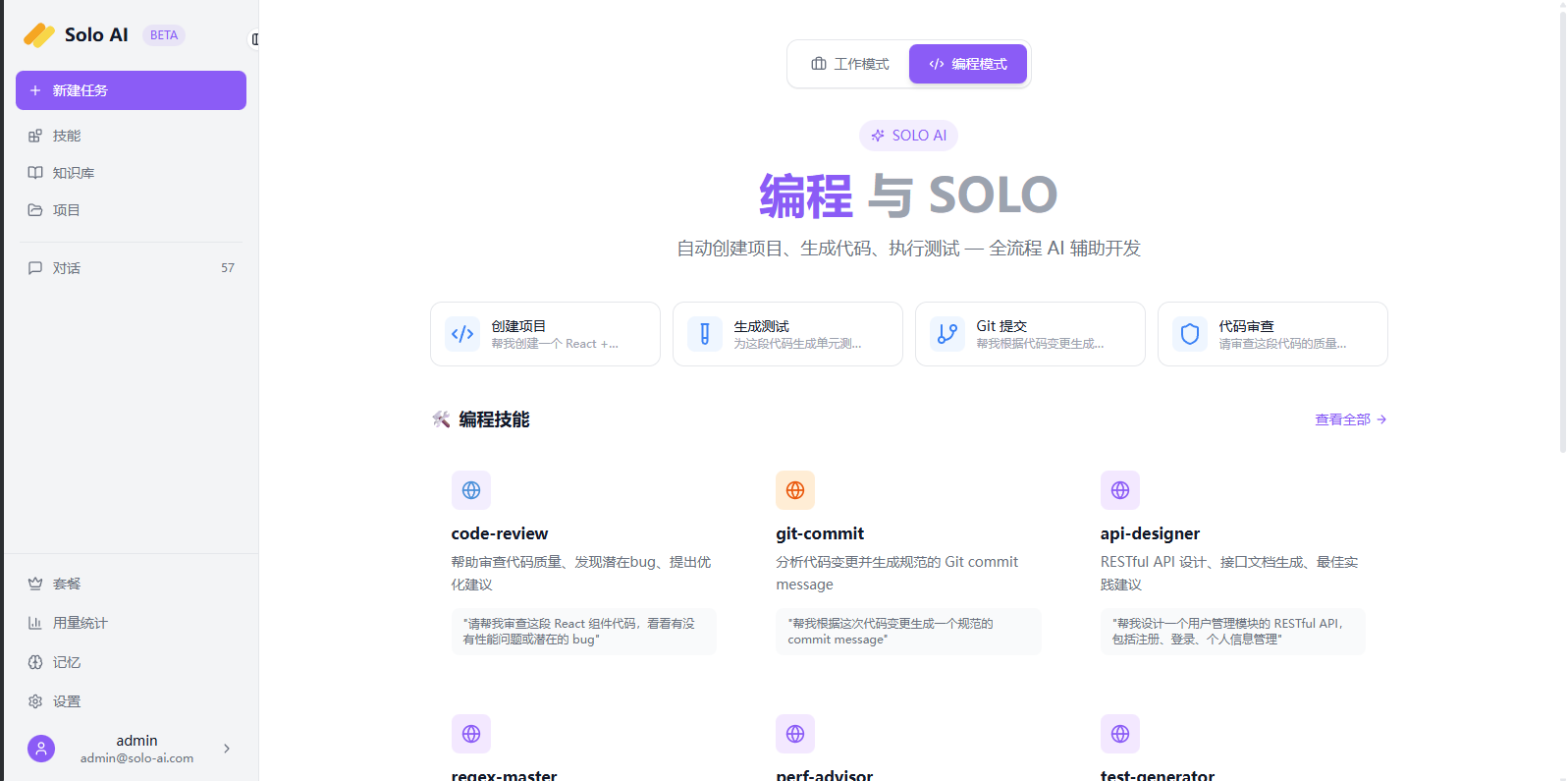This screenshot has height=781, width=1568.
Task: Click the orange git-commit skill icon
Action: 795,490
